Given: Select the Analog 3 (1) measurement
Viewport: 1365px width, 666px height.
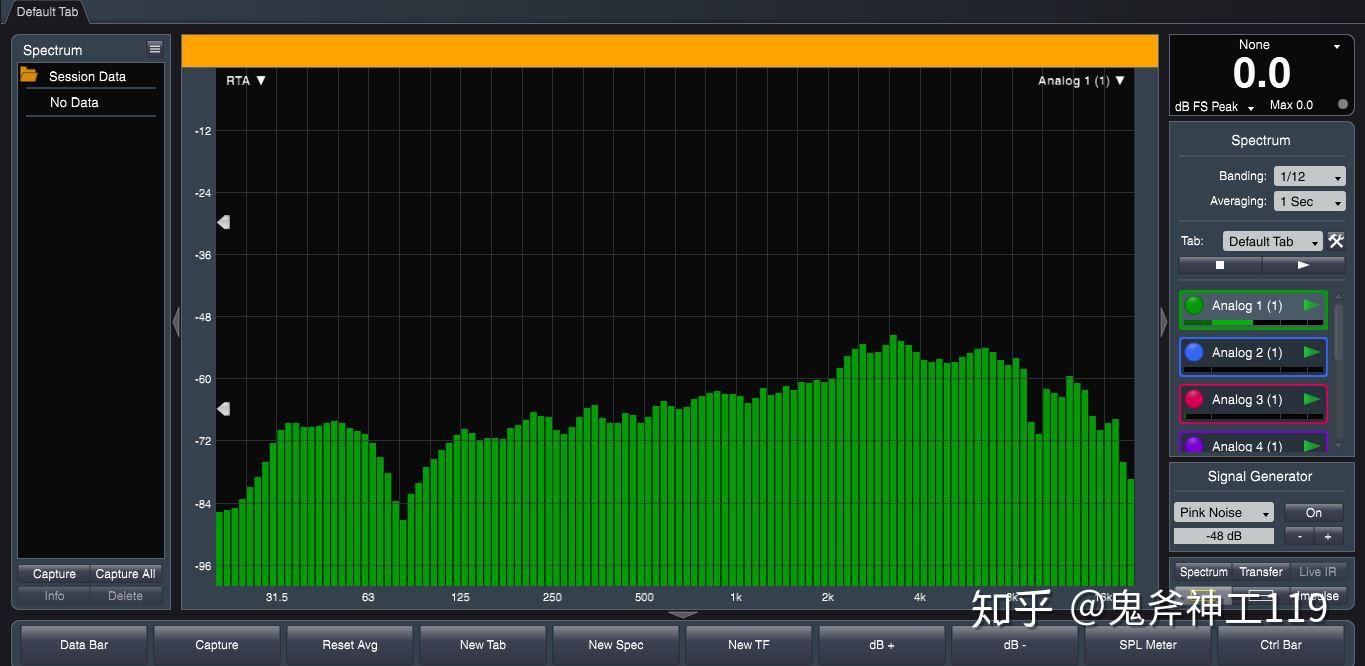Looking at the screenshot, I should (x=1253, y=403).
